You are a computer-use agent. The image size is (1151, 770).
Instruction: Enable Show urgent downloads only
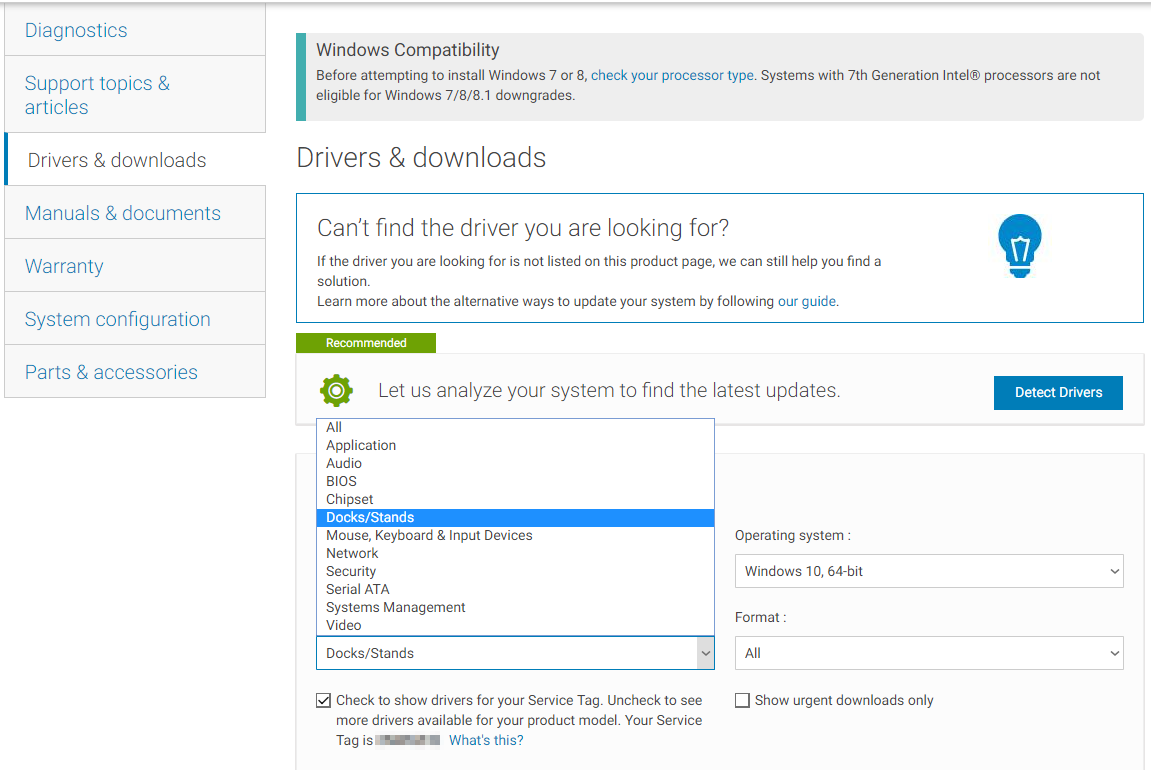pos(742,701)
